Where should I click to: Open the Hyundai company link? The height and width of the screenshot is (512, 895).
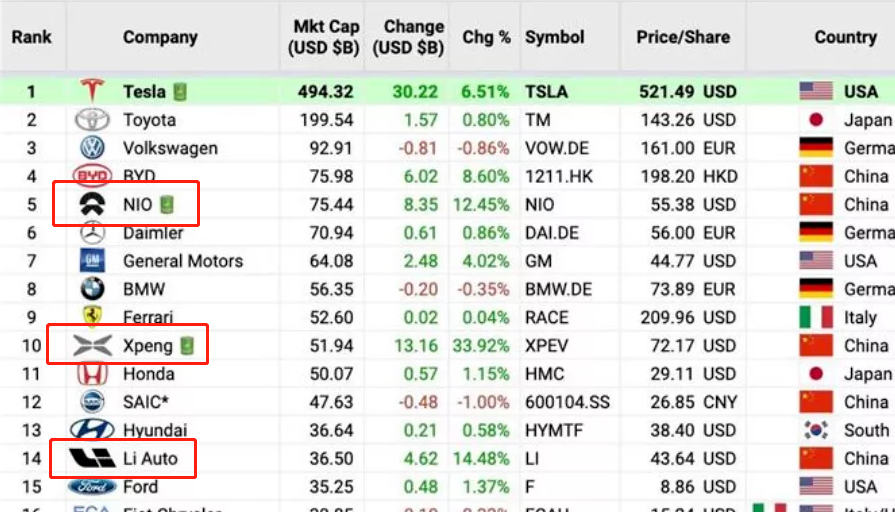[x=155, y=430]
